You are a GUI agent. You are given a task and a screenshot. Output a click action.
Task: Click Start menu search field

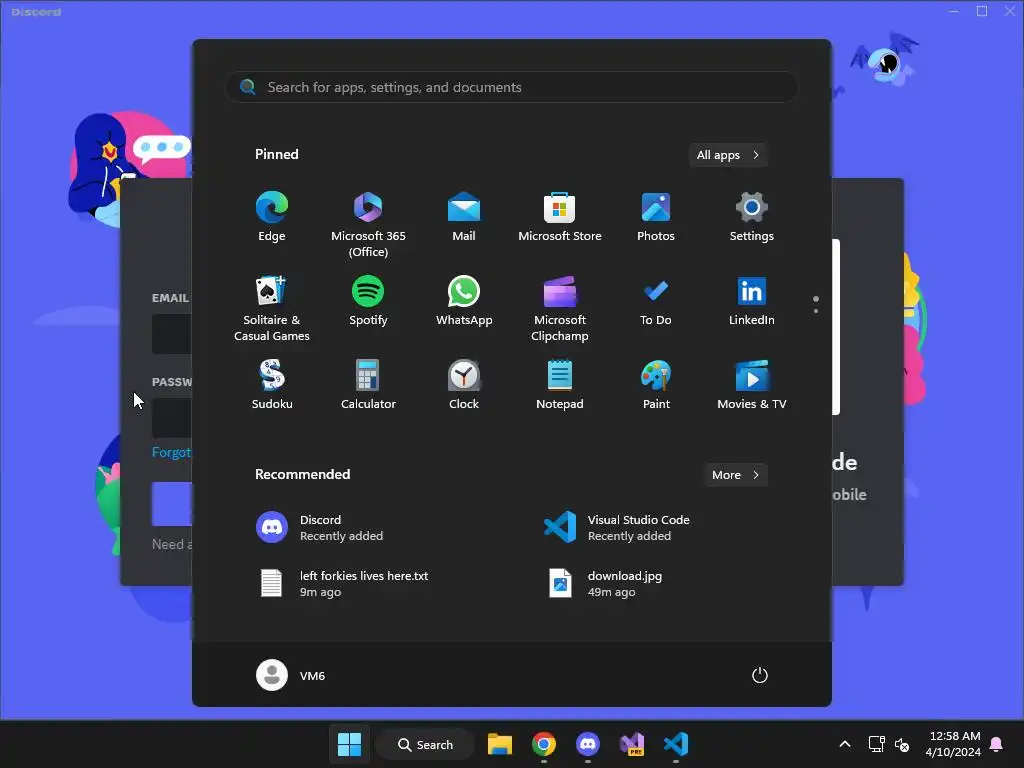point(511,87)
